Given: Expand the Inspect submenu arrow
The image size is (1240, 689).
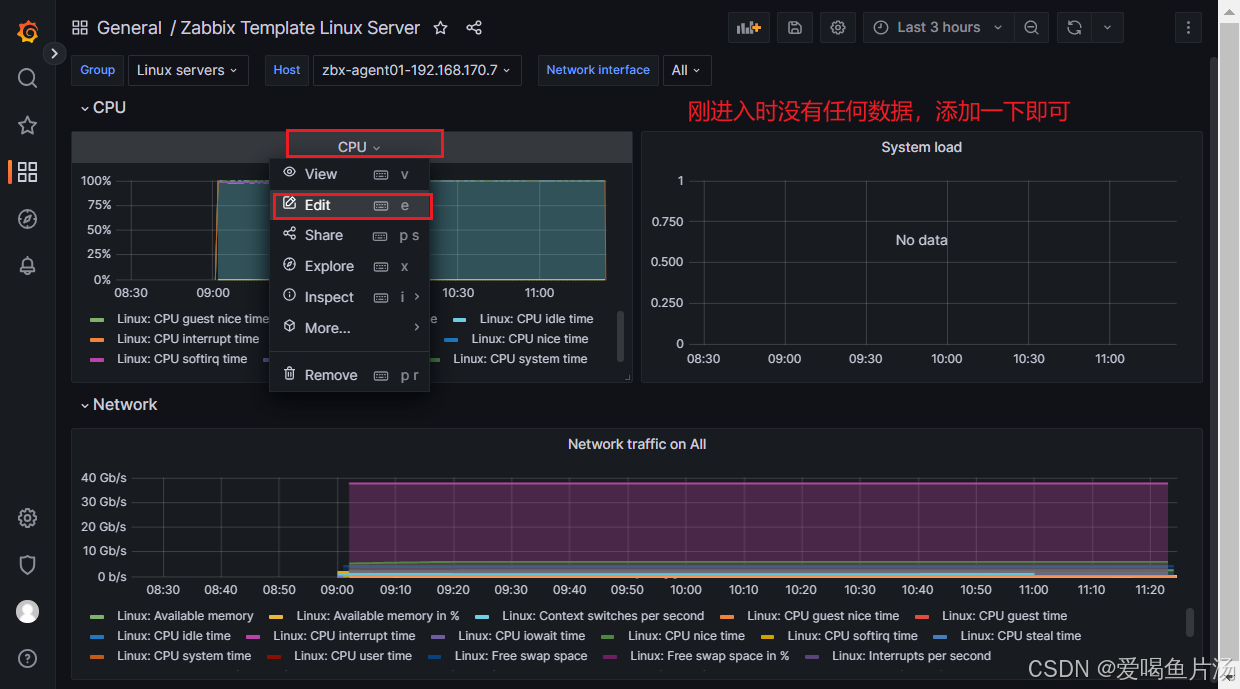Looking at the screenshot, I should point(417,297).
